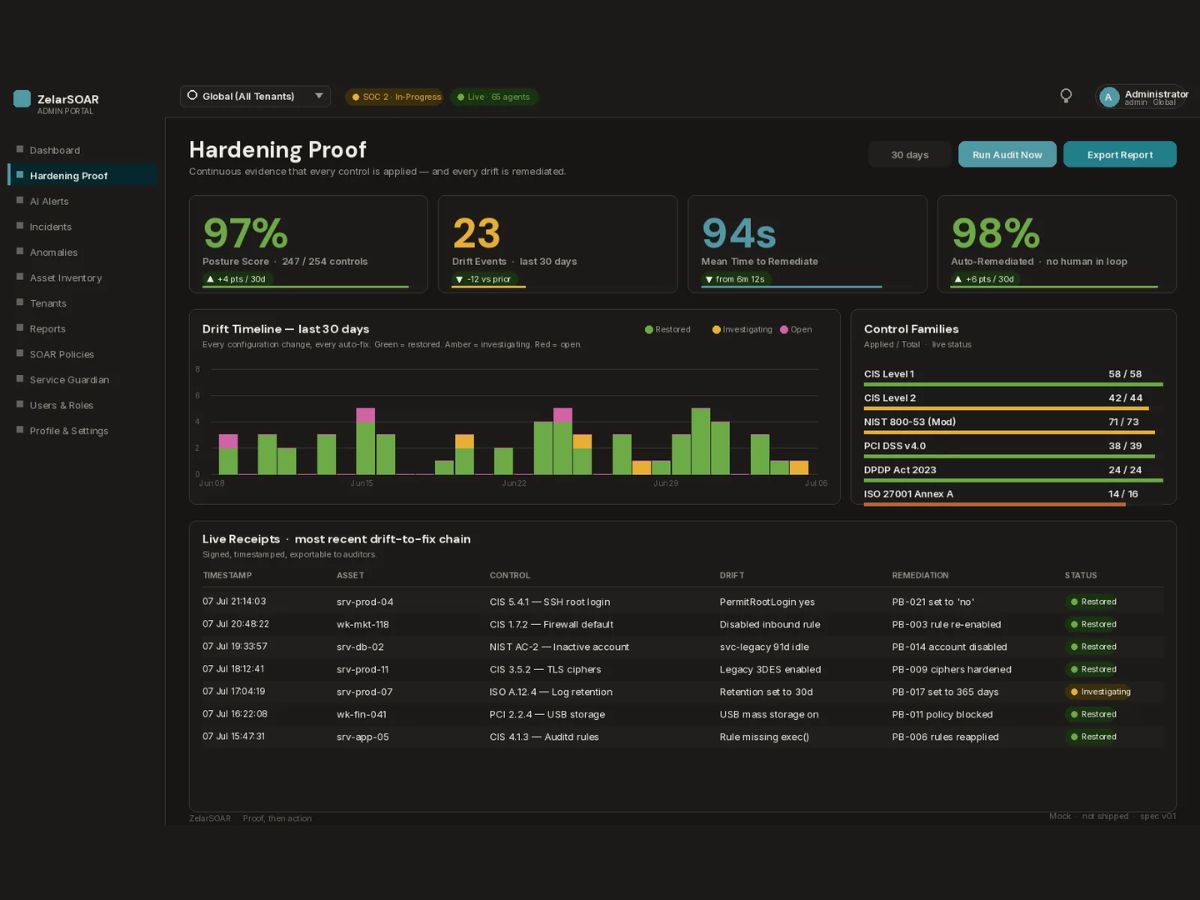Navigate to Tenants page
The image size is (1200, 900).
(x=48, y=303)
